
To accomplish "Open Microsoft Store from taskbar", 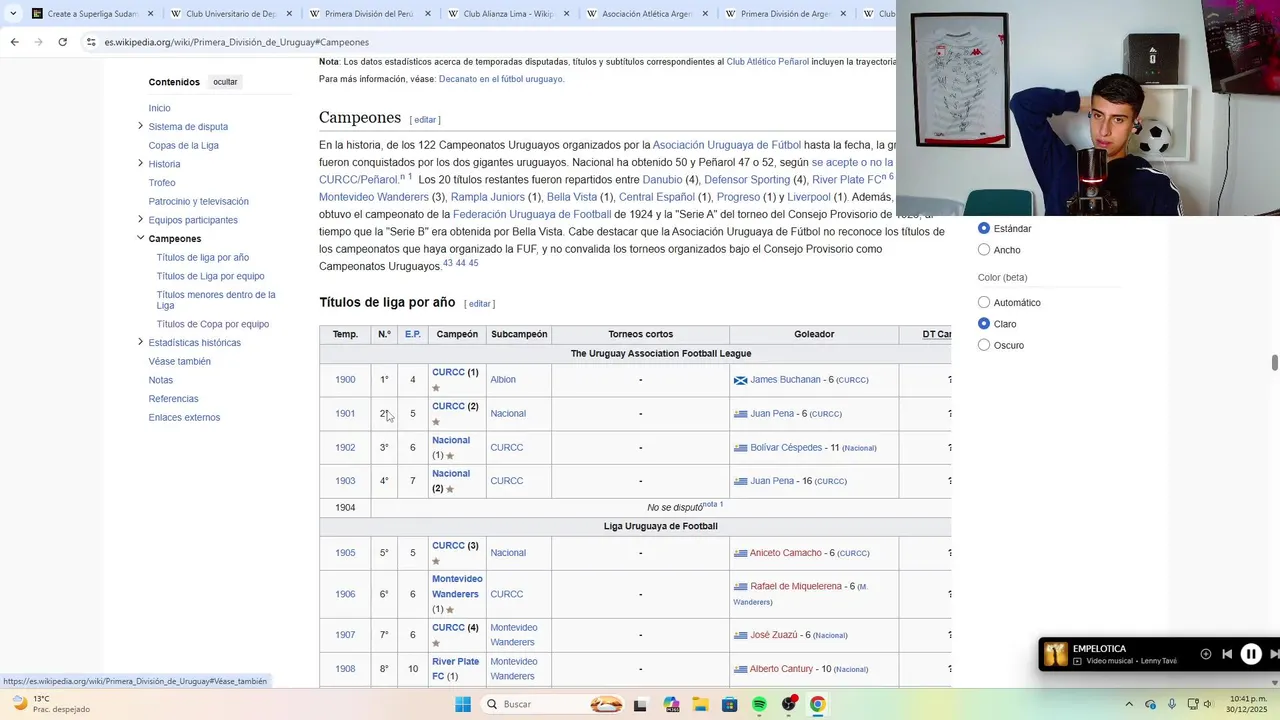I will click(x=730, y=704).
